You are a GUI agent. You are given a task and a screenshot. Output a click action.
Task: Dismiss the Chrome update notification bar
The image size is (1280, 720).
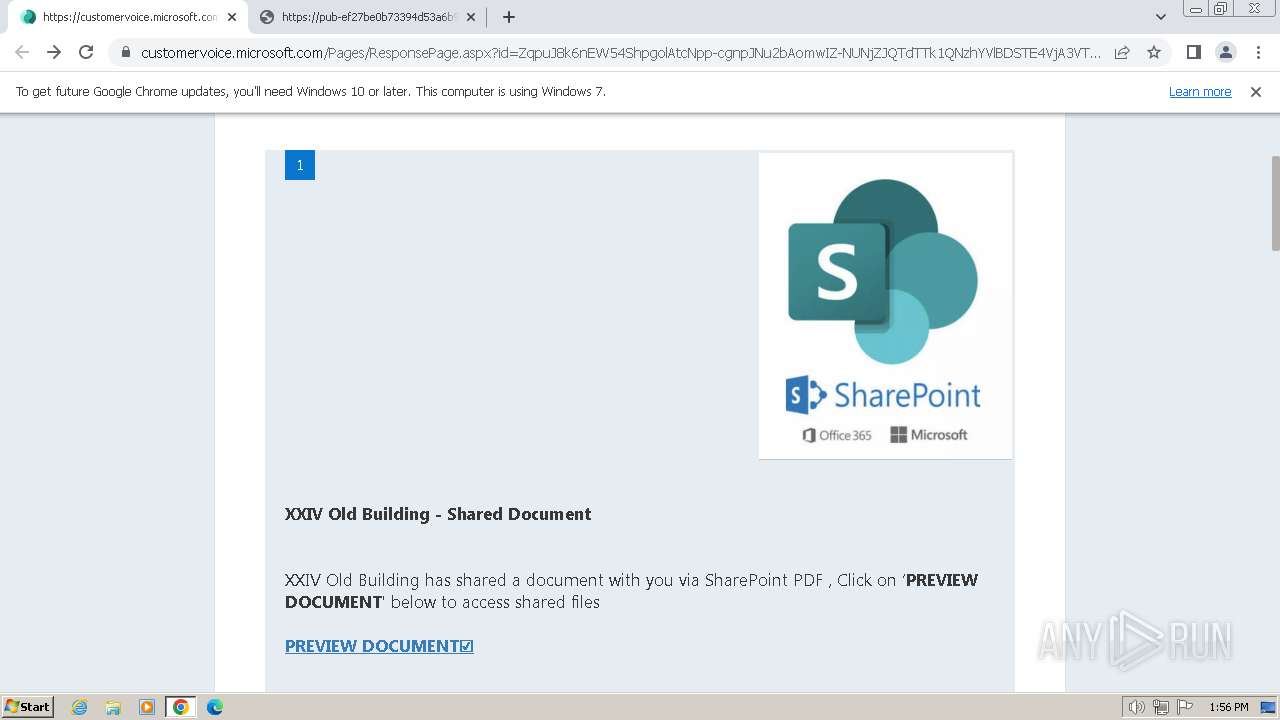(1256, 91)
